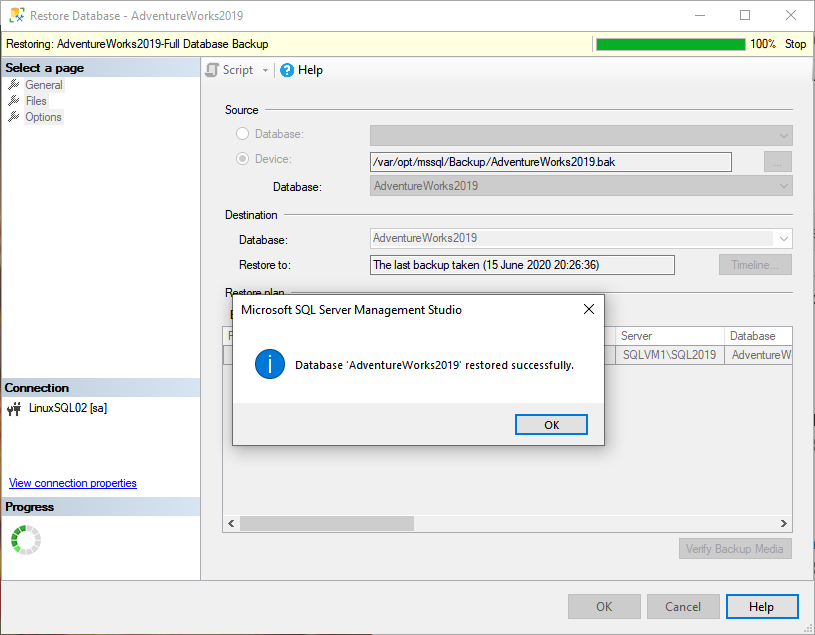The width and height of the screenshot is (815, 635).
Task: Click the AdventureW database cell in grid
Action: click(758, 355)
